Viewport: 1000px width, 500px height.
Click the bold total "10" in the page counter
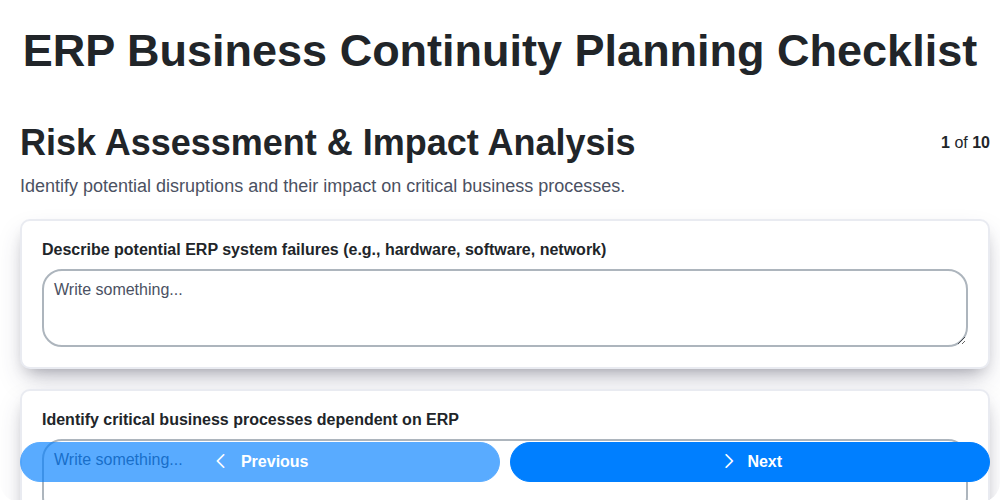pyautogui.click(x=981, y=142)
